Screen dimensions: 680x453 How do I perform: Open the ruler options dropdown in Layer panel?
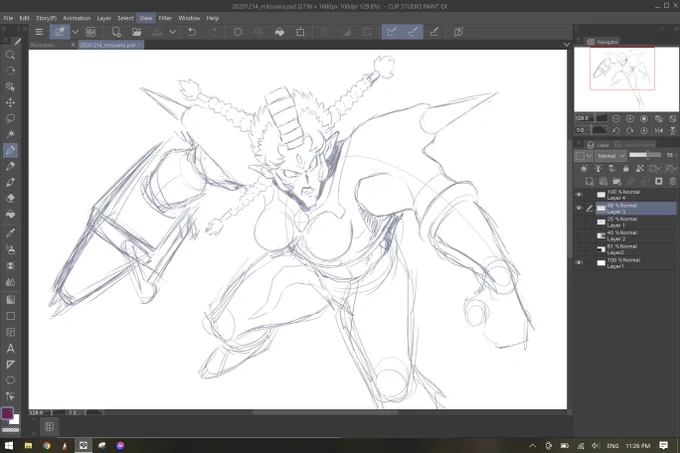pos(671,168)
